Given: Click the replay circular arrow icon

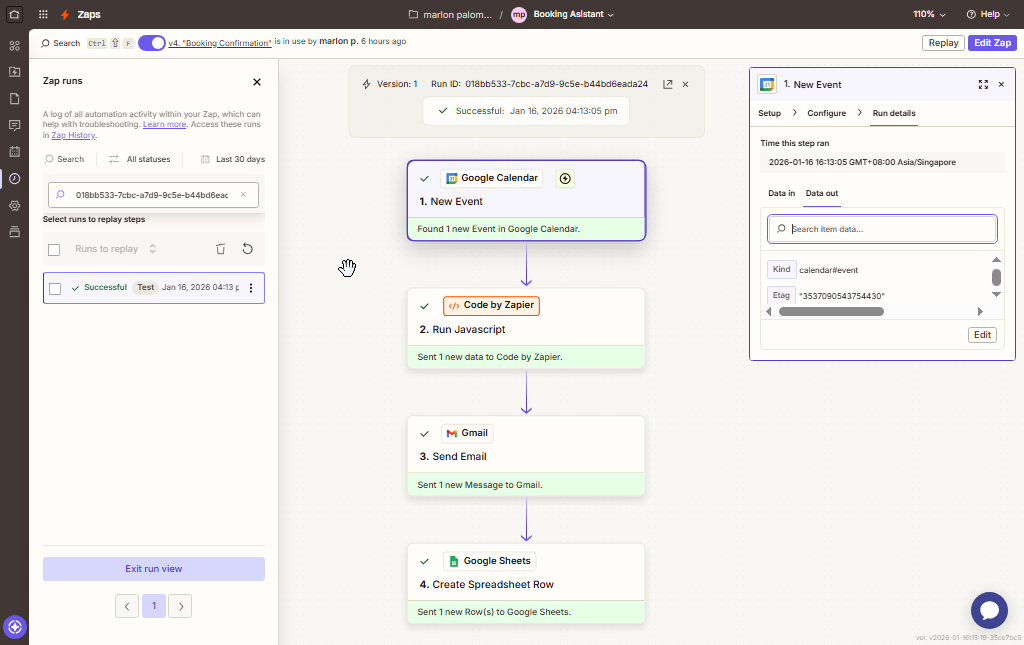Looking at the screenshot, I should tap(248, 249).
